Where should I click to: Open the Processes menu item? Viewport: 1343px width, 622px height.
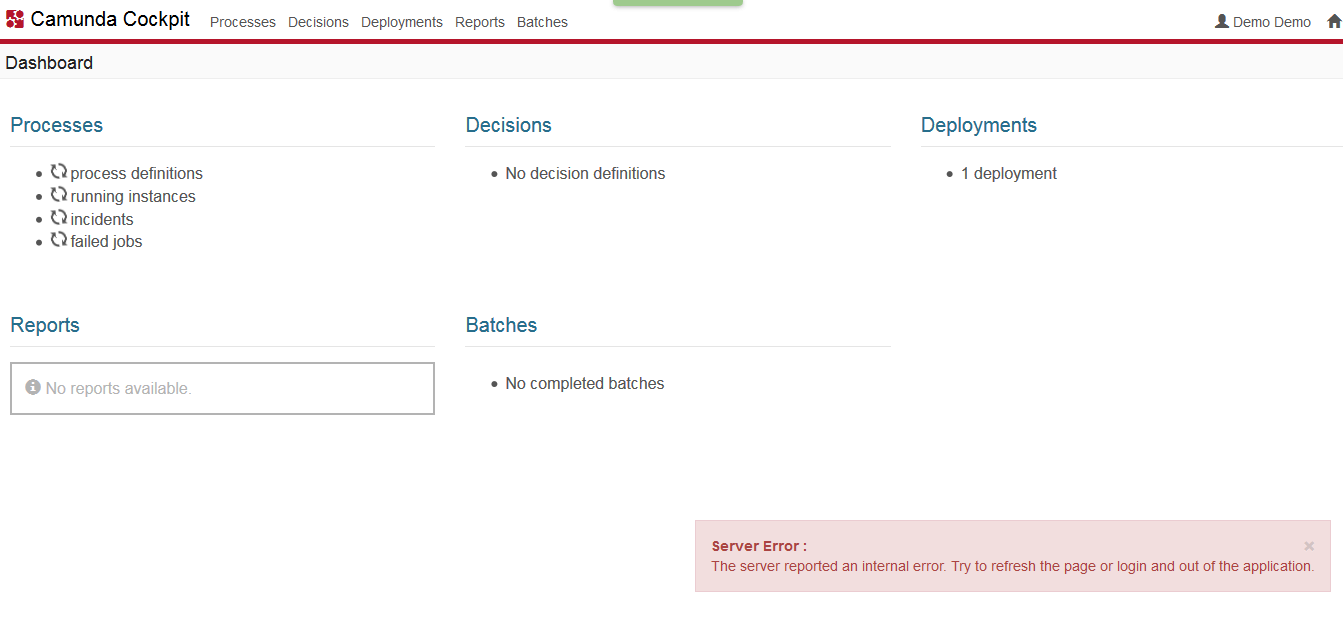pyautogui.click(x=242, y=22)
